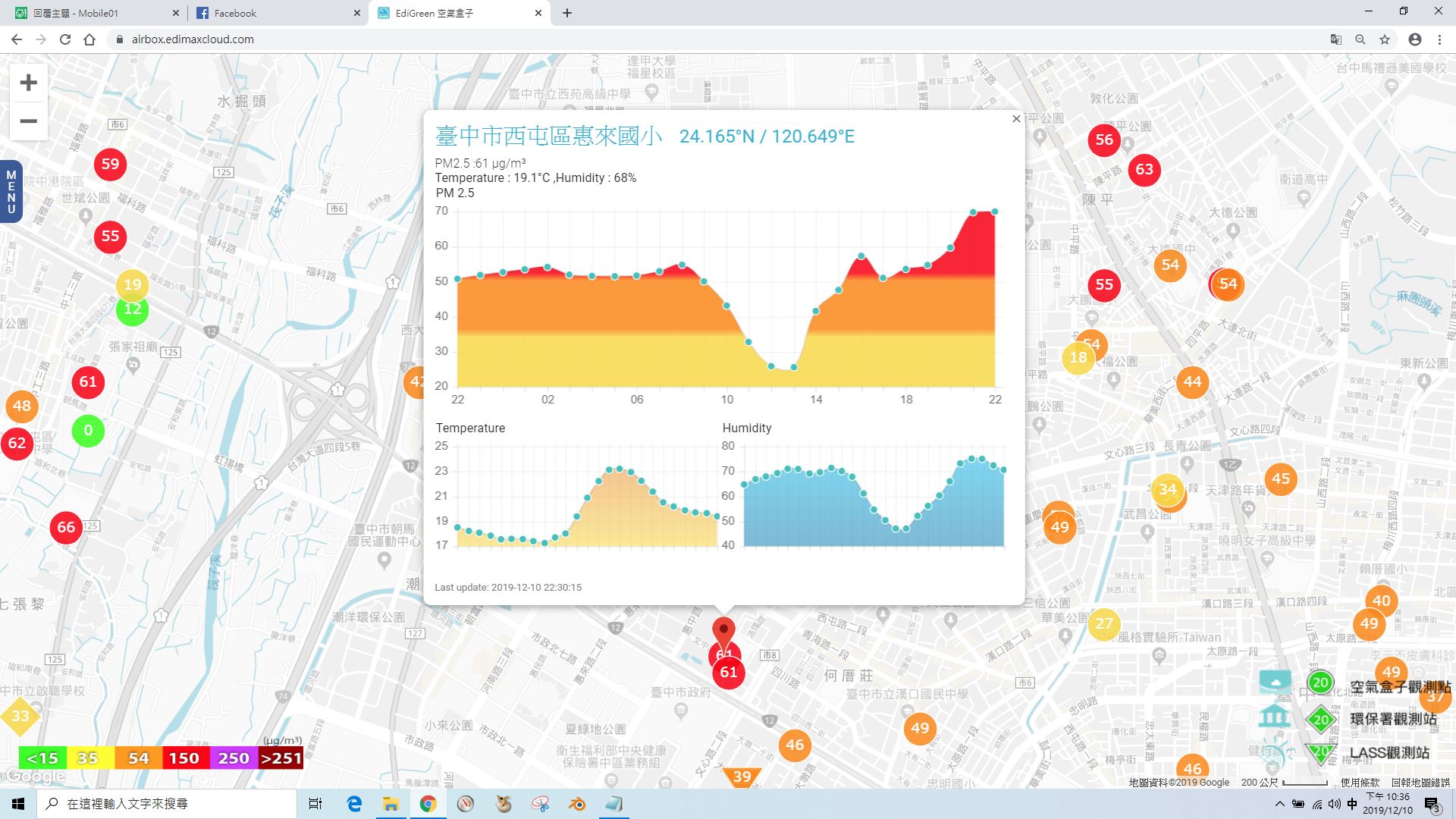Select the yellow 19 sensor marker
Screen dimensions: 1456x819
(133, 285)
